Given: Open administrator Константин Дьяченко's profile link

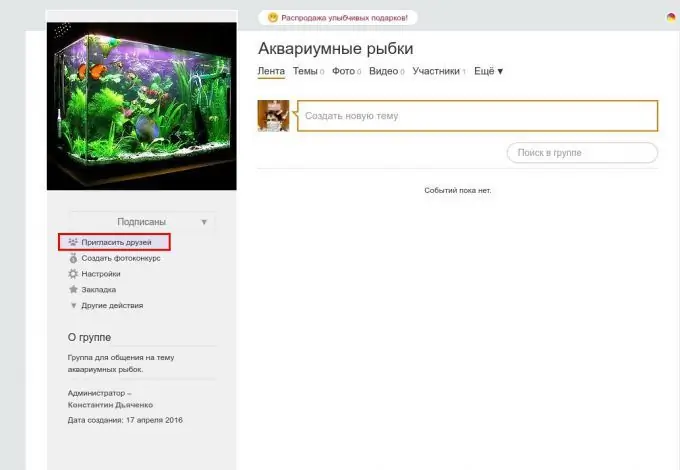Looking at the screenshot, I should click(109, 406).
